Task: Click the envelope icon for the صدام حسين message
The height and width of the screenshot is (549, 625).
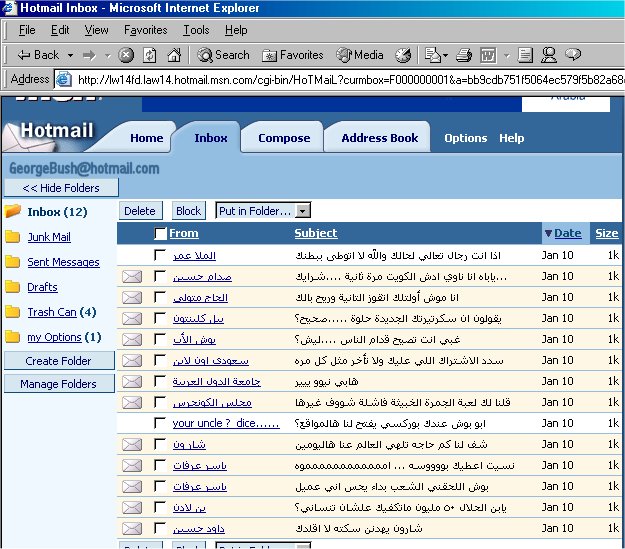Action: click(x=132, y=276)
